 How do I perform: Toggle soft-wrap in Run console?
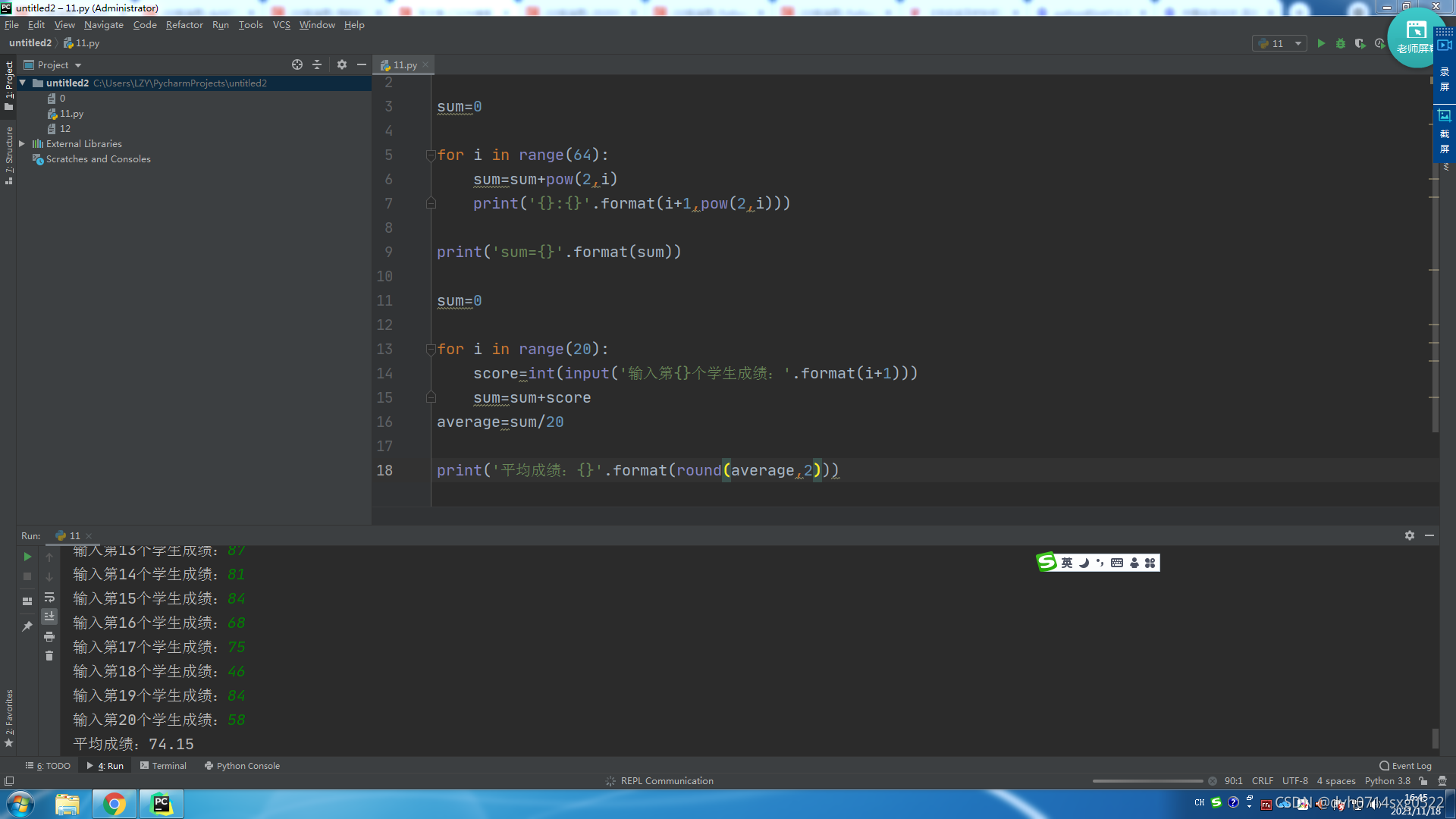pyautogui.click(x=49, y=597)
